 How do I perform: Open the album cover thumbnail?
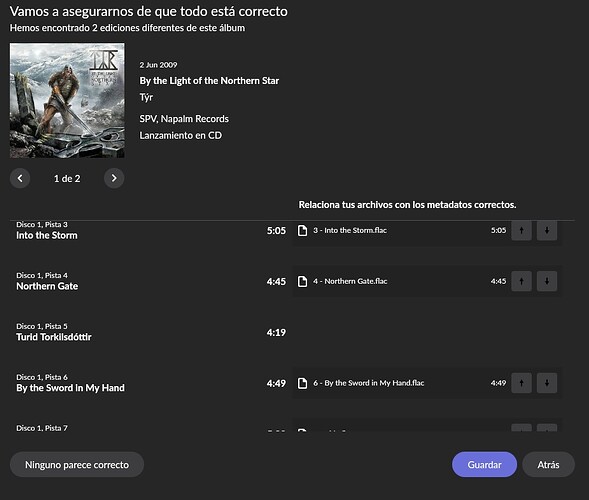[x=67, y=100]
